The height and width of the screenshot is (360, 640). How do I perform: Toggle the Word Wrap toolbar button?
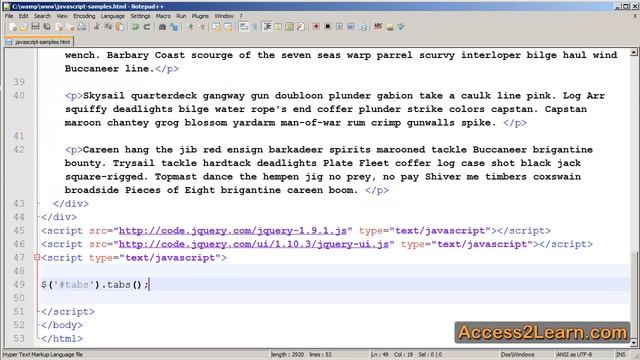244,27
